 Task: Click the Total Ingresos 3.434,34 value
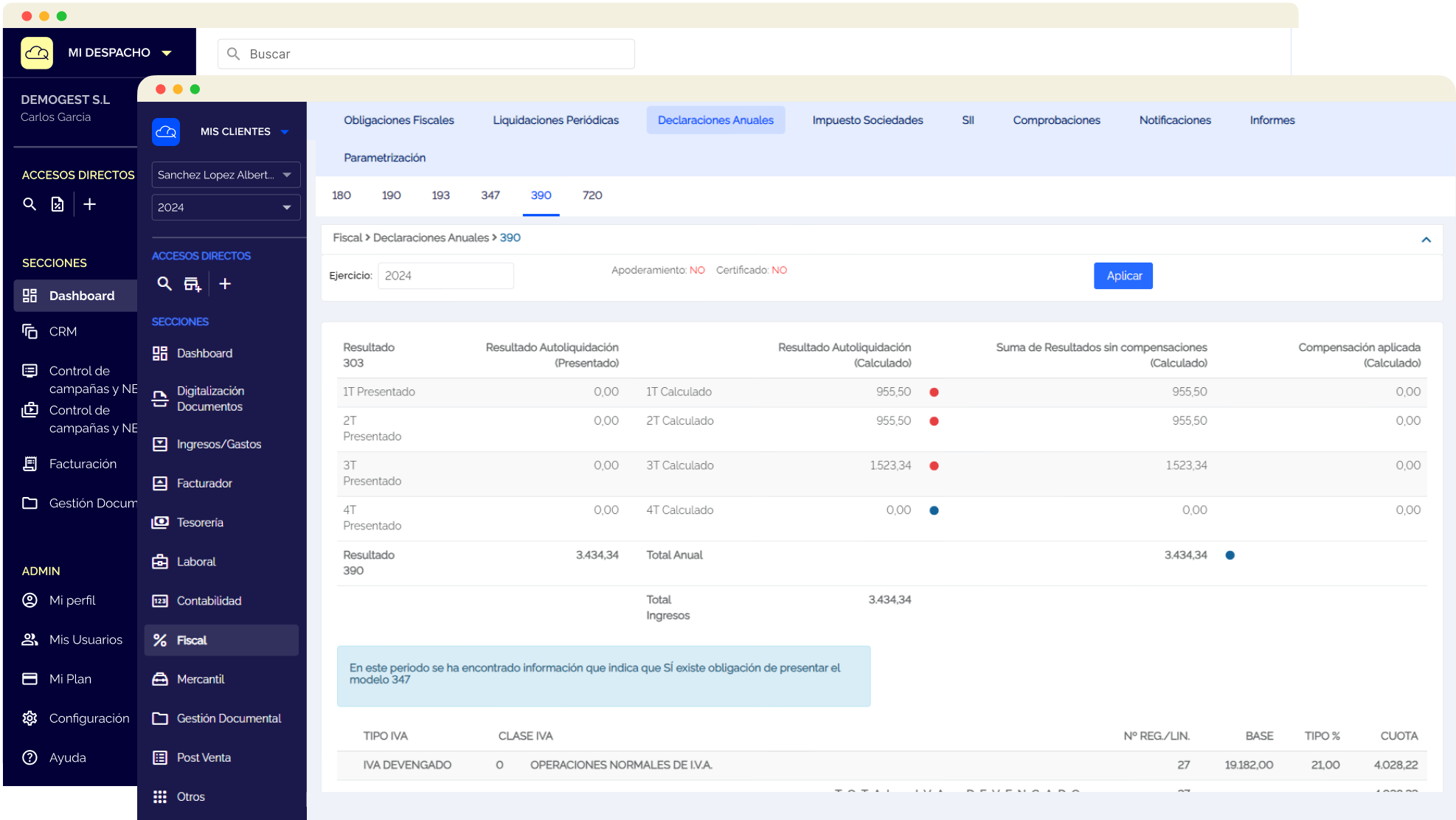click(x=890, y=600)
